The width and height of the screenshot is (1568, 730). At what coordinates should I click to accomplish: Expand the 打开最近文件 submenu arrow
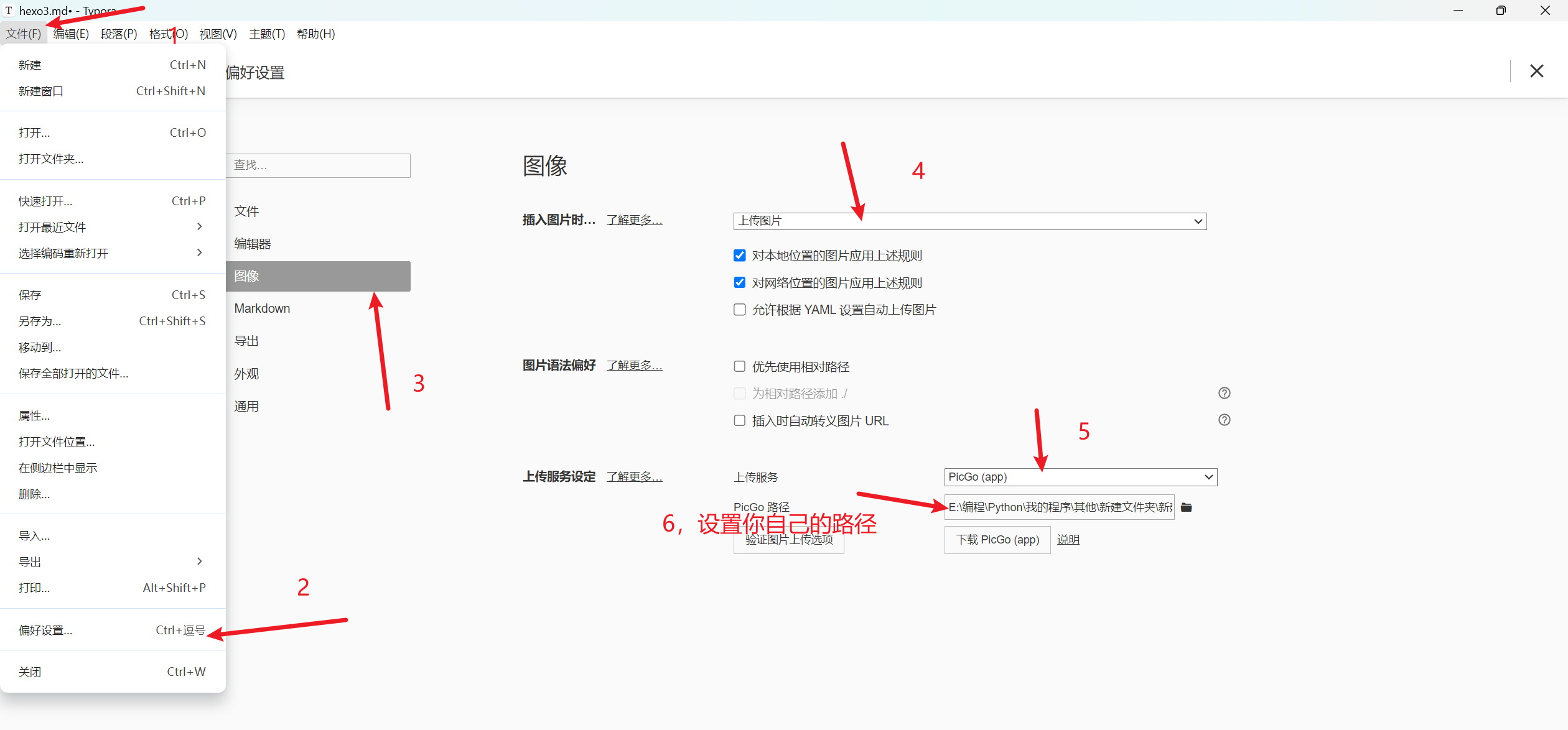click(x=199, y=226)
